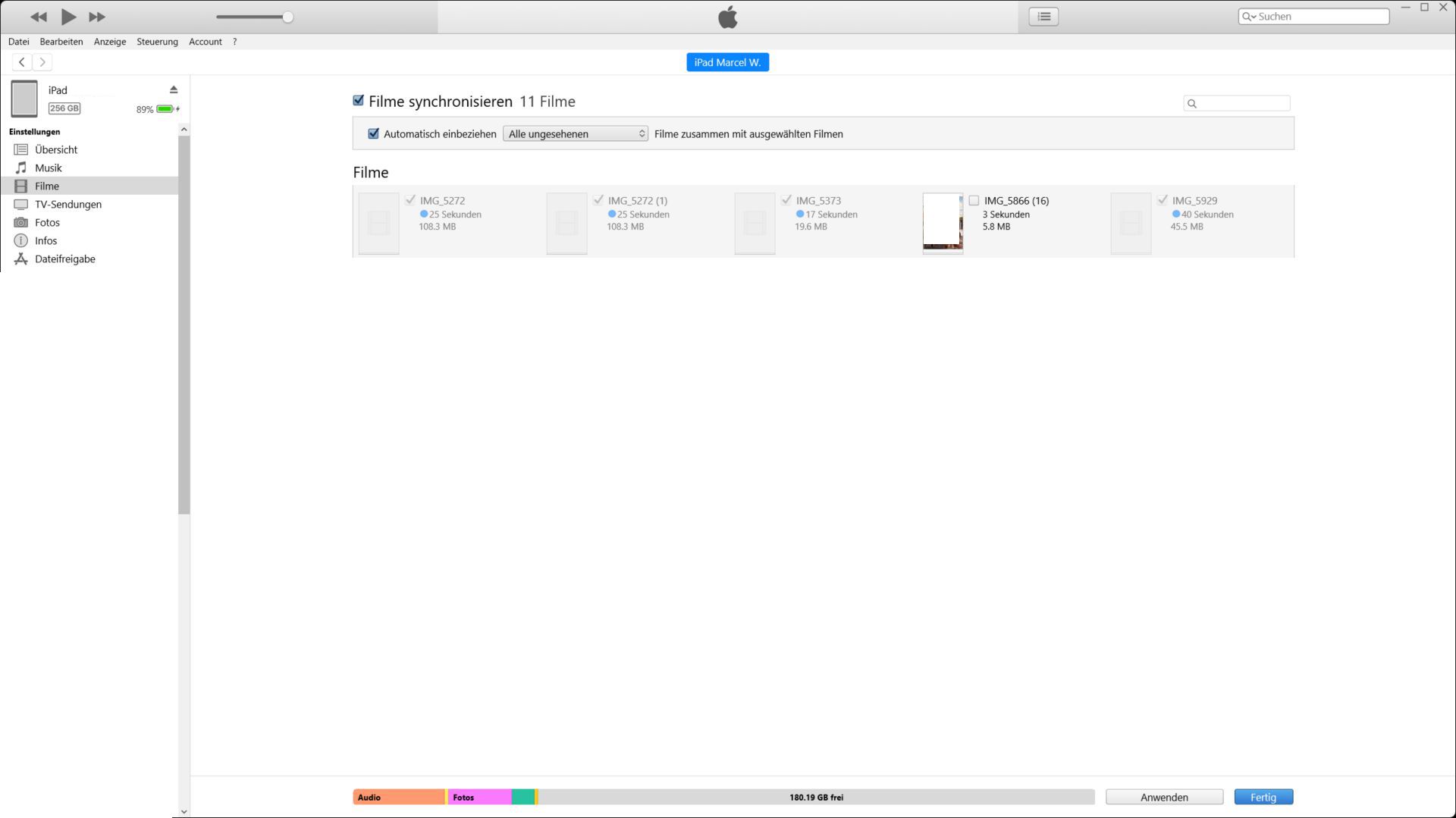Click the Einstellungen sidebar heading
1456x818 pixels.
coord(34,132)
